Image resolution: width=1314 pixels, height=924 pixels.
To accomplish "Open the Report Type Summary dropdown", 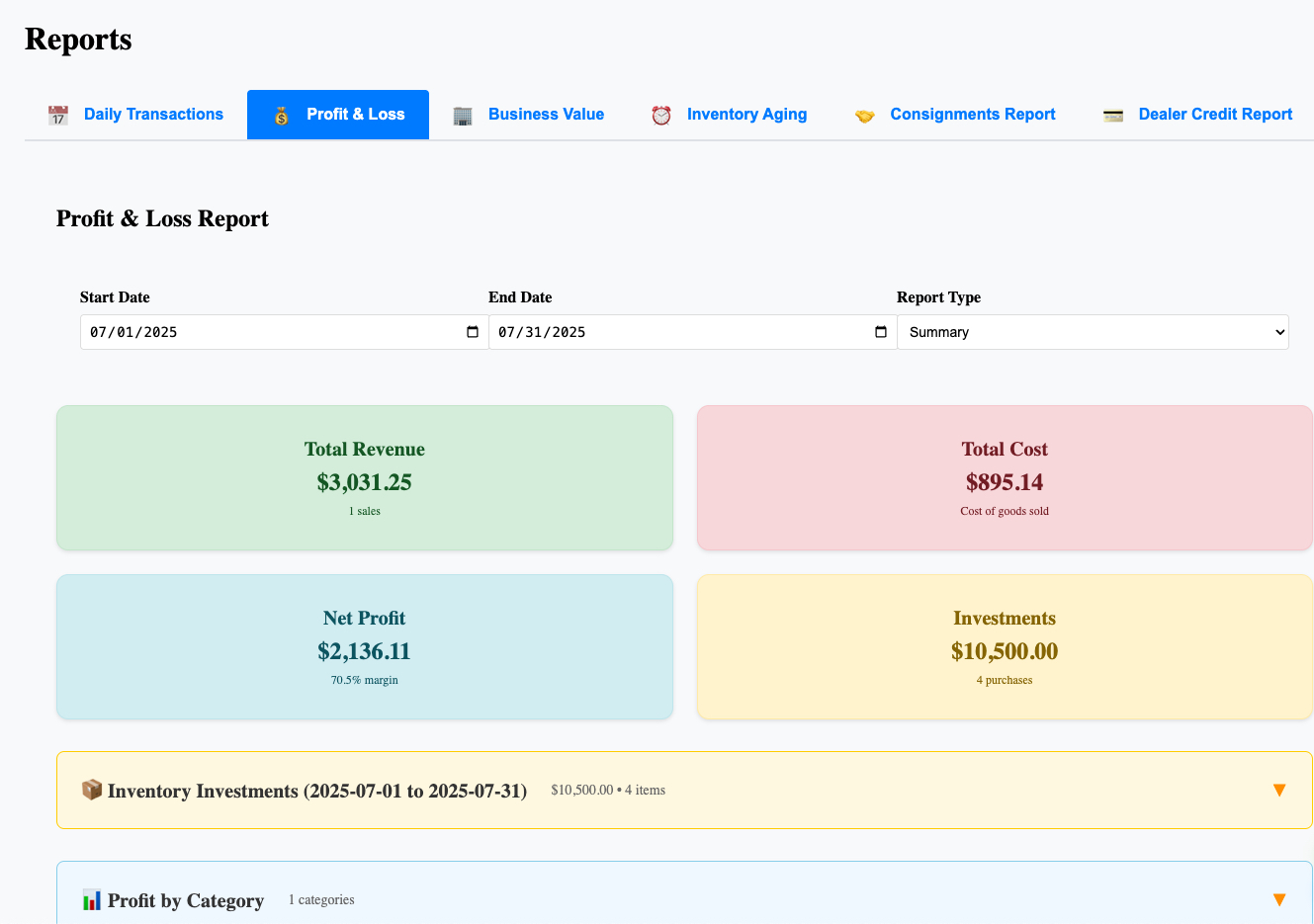I will (1093, 332).
